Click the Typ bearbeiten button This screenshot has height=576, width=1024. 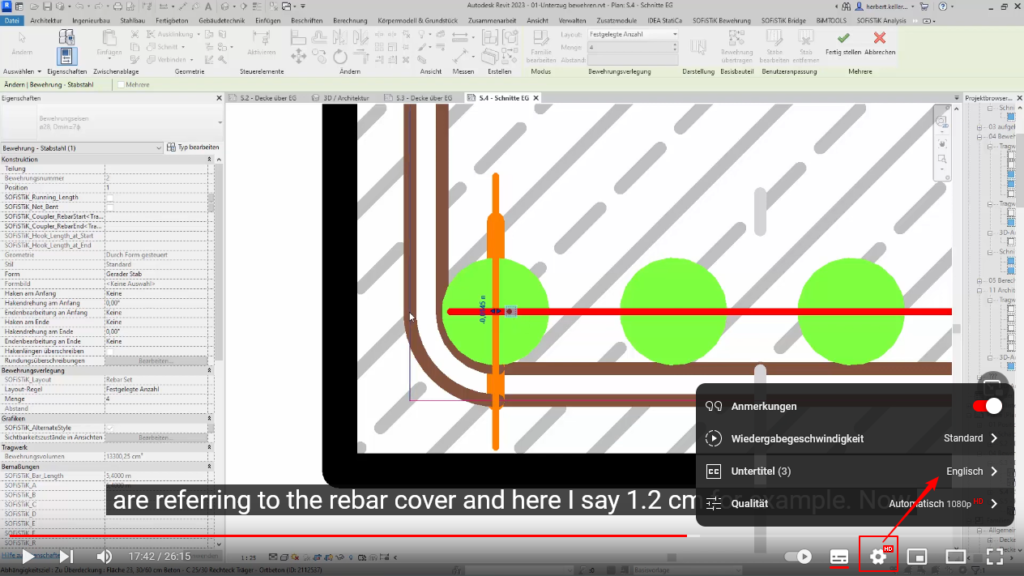193,148
